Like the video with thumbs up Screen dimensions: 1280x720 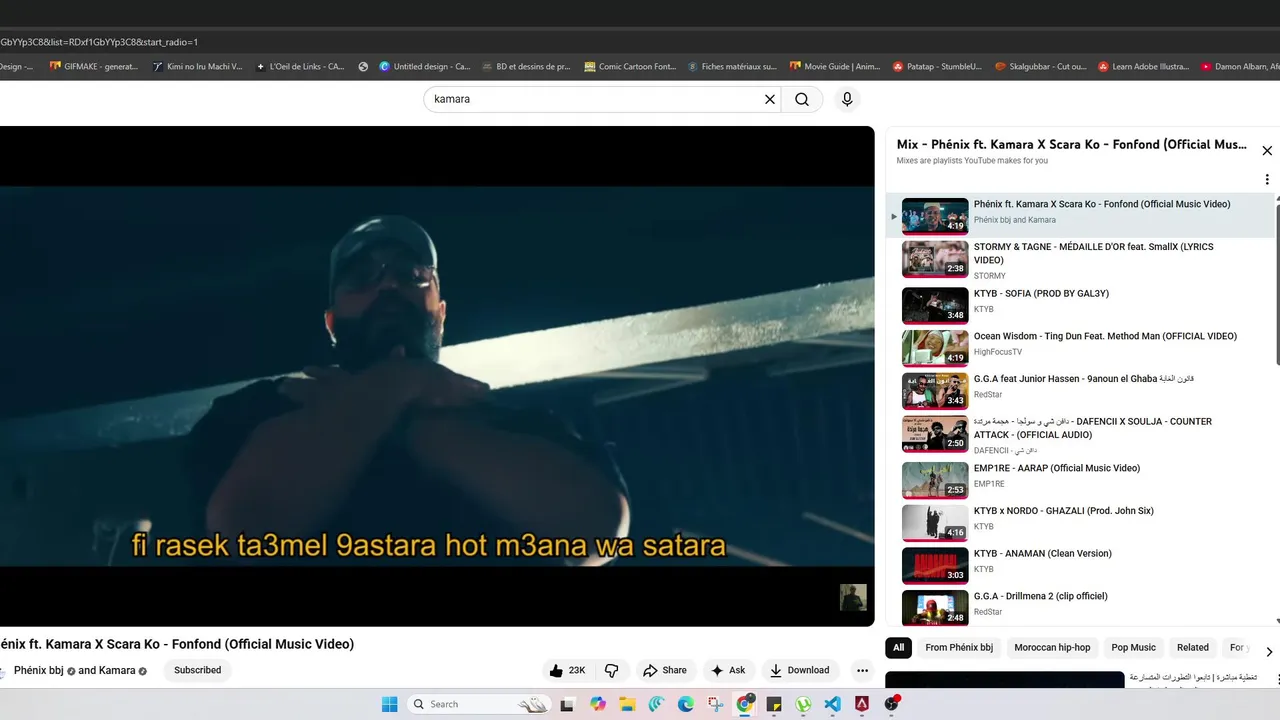[x=567, y=670]
